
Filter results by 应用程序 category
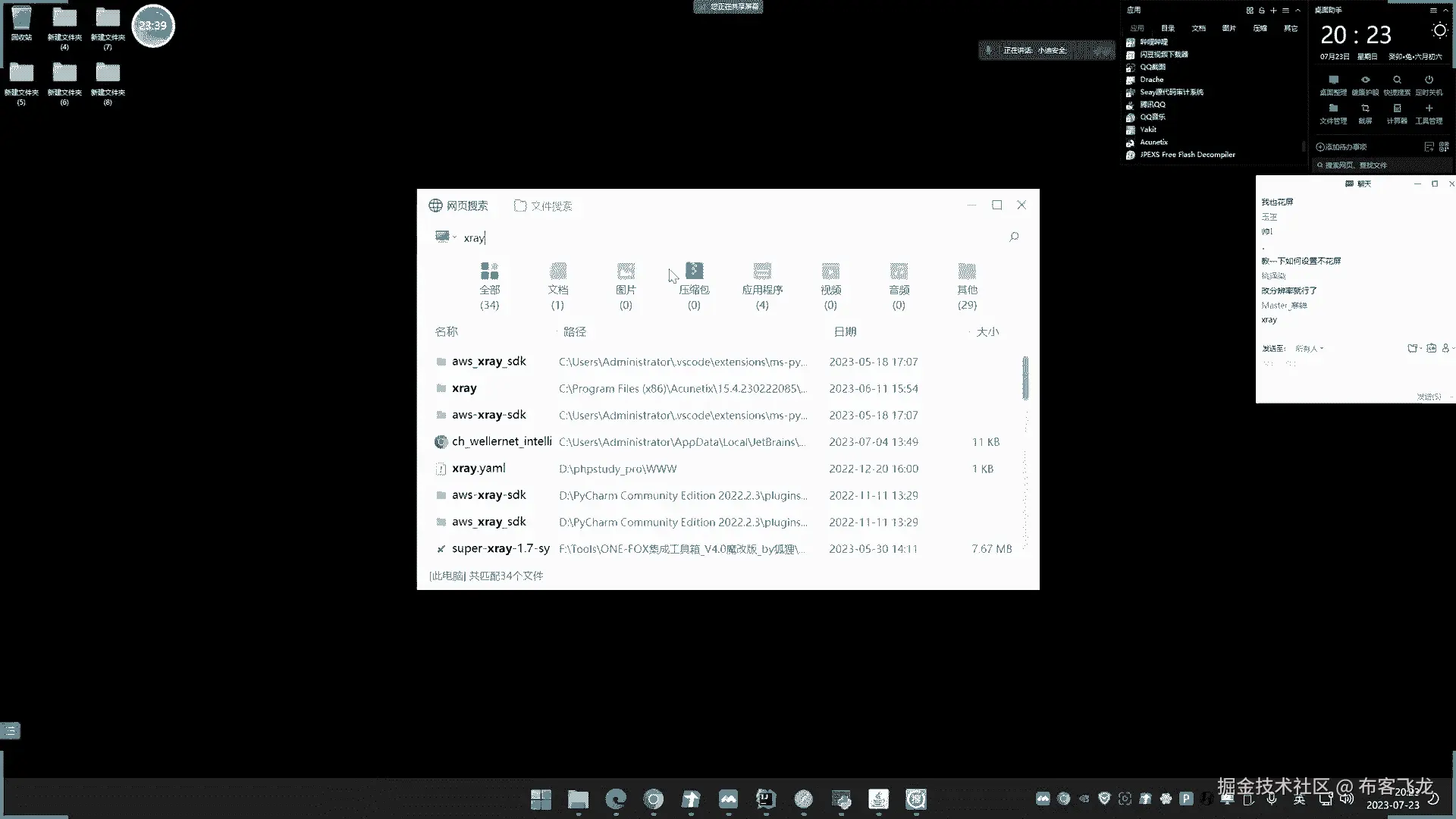click(762, 286)
